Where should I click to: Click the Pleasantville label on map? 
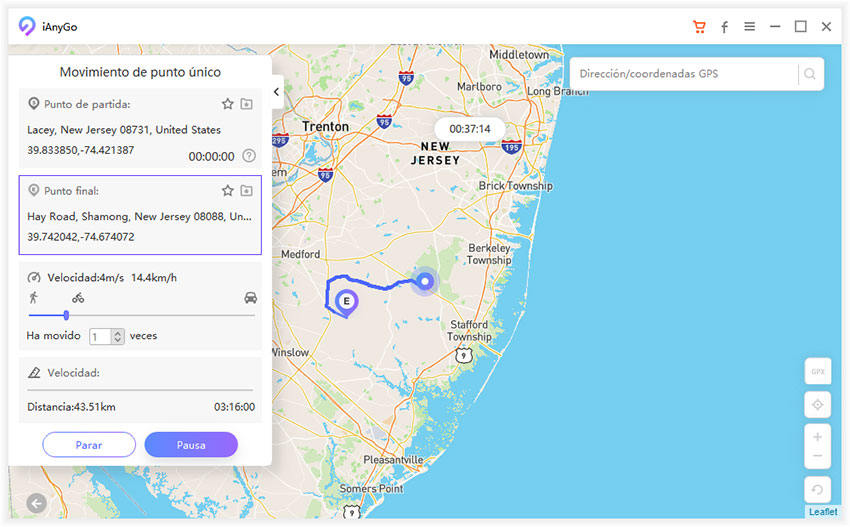pyautogui.click(x=393, y=460)
